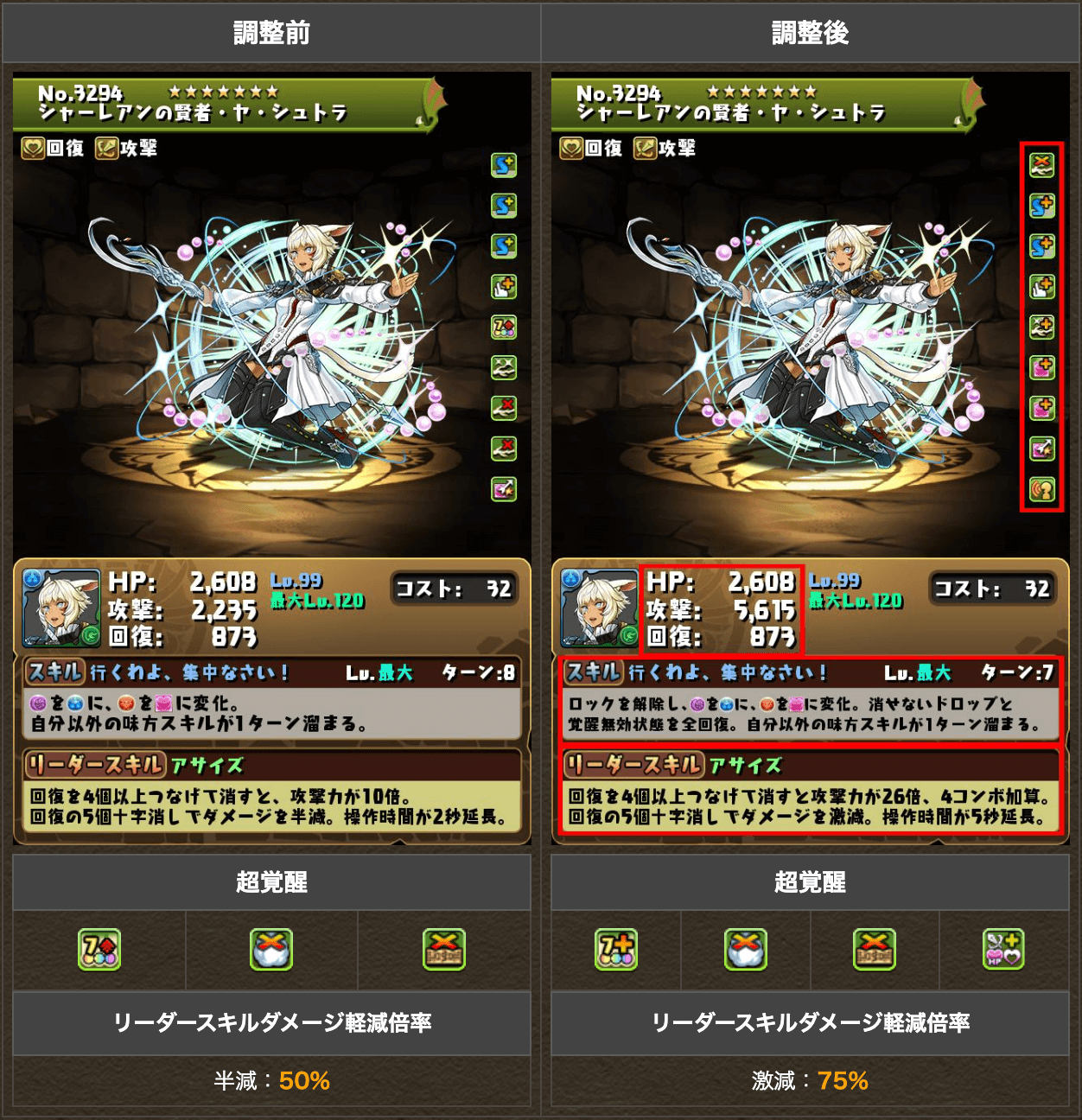This screenshot has height=1120, width=1082.
Task: Click the bind-recovery sparkle awakening in 調整前 column
Action: pyautogui.click(x=504, y=367)
